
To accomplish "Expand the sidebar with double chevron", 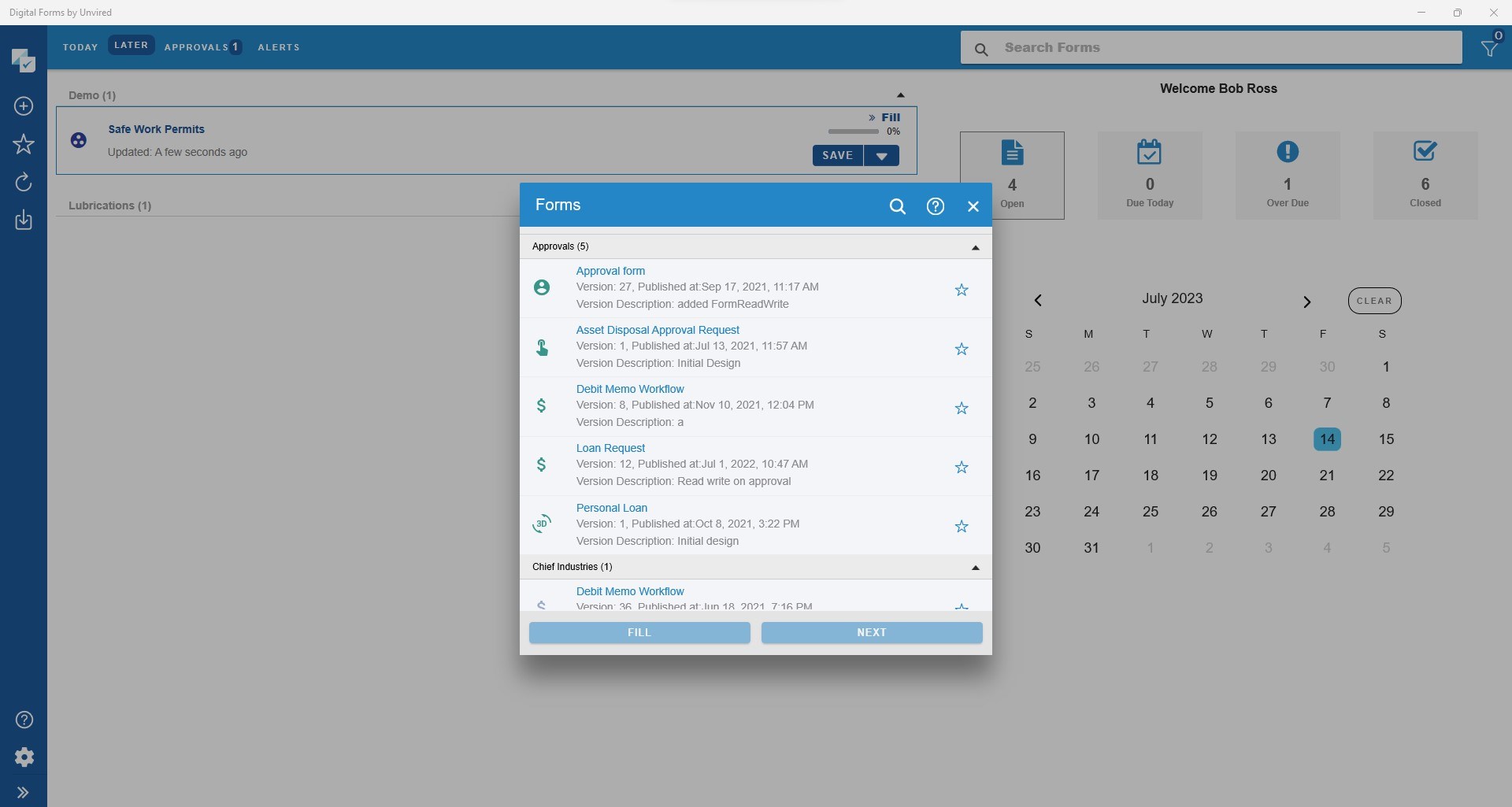I will [24, 793].
